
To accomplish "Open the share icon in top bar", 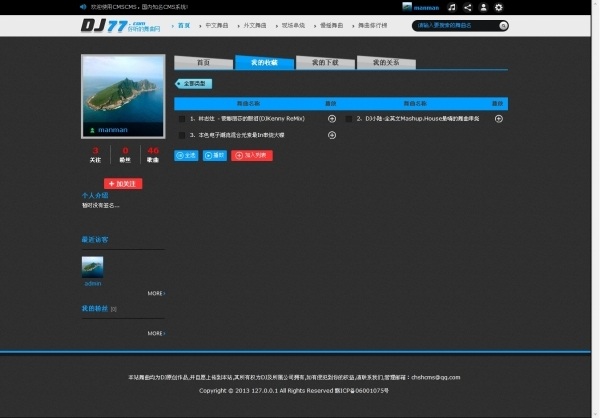I will pos(468,7).
